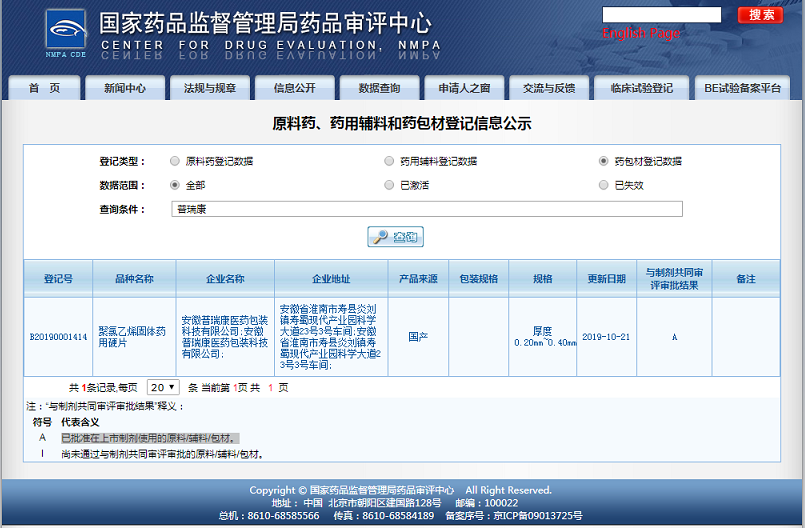
Task: Click the 品种名称 column header
Action: coord(134,279)
